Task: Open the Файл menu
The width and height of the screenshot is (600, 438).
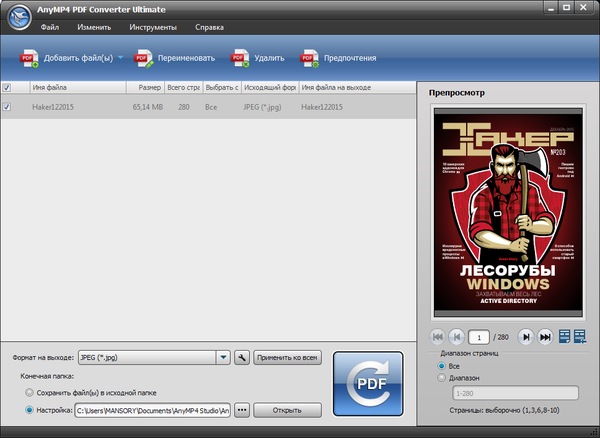Action: point(50,27)
